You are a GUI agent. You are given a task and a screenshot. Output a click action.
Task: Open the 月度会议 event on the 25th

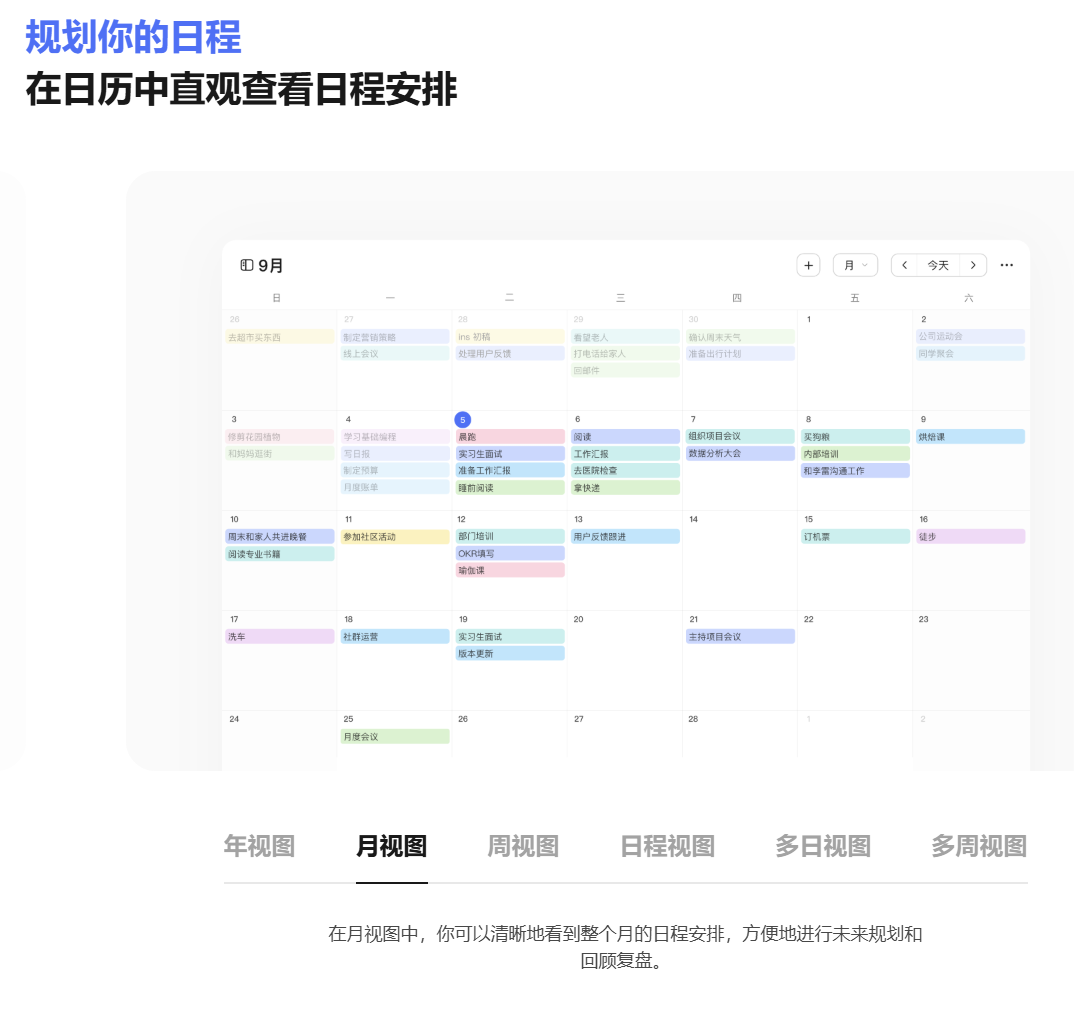click(x=395, y=737)
